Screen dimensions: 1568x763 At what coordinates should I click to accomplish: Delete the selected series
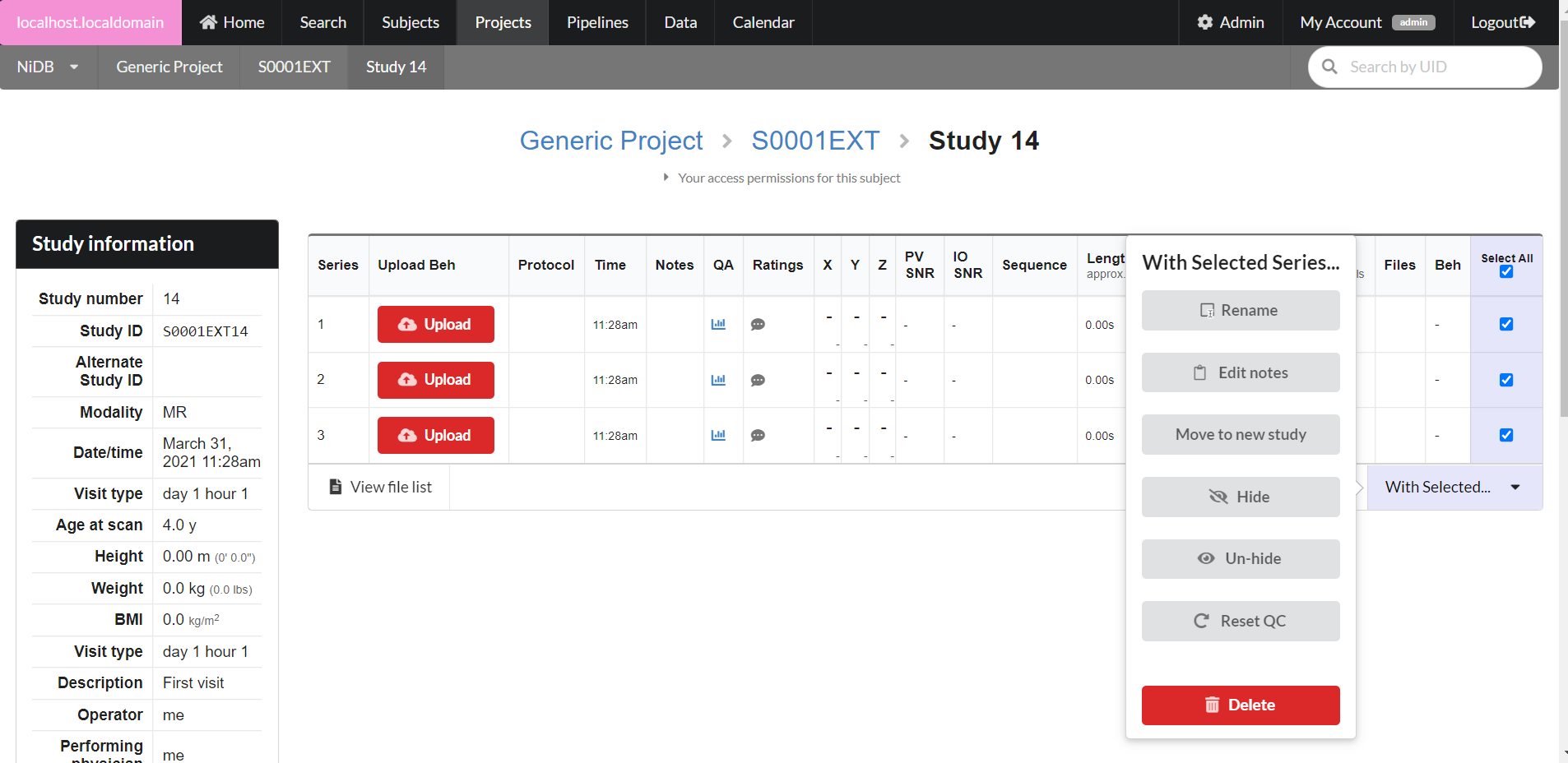pyautogui.click(x=1240, y=705)
